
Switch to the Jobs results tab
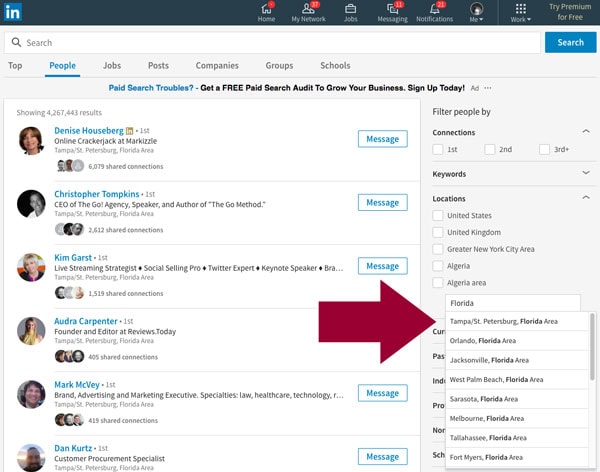(x=112, y=65)
